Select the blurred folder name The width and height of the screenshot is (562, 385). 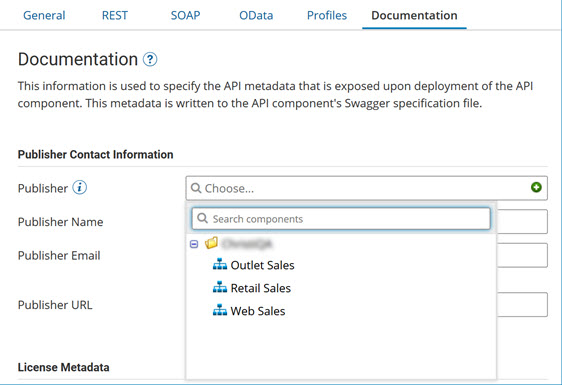click(x=247, y=244)
